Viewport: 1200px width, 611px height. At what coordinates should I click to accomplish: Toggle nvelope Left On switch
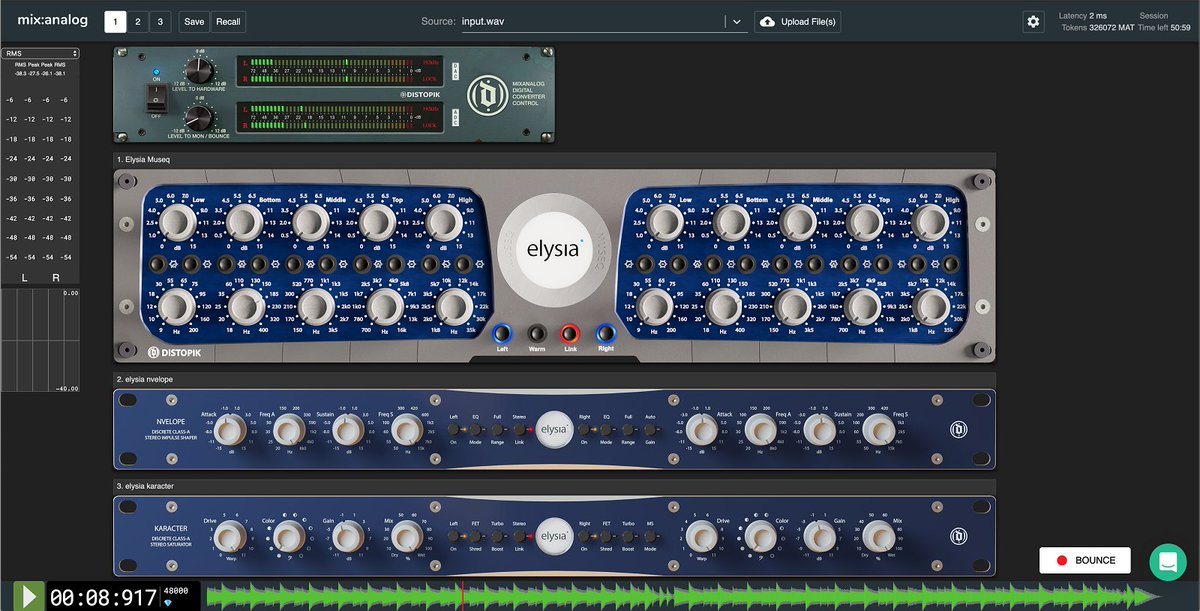click(x=453, y=428)
